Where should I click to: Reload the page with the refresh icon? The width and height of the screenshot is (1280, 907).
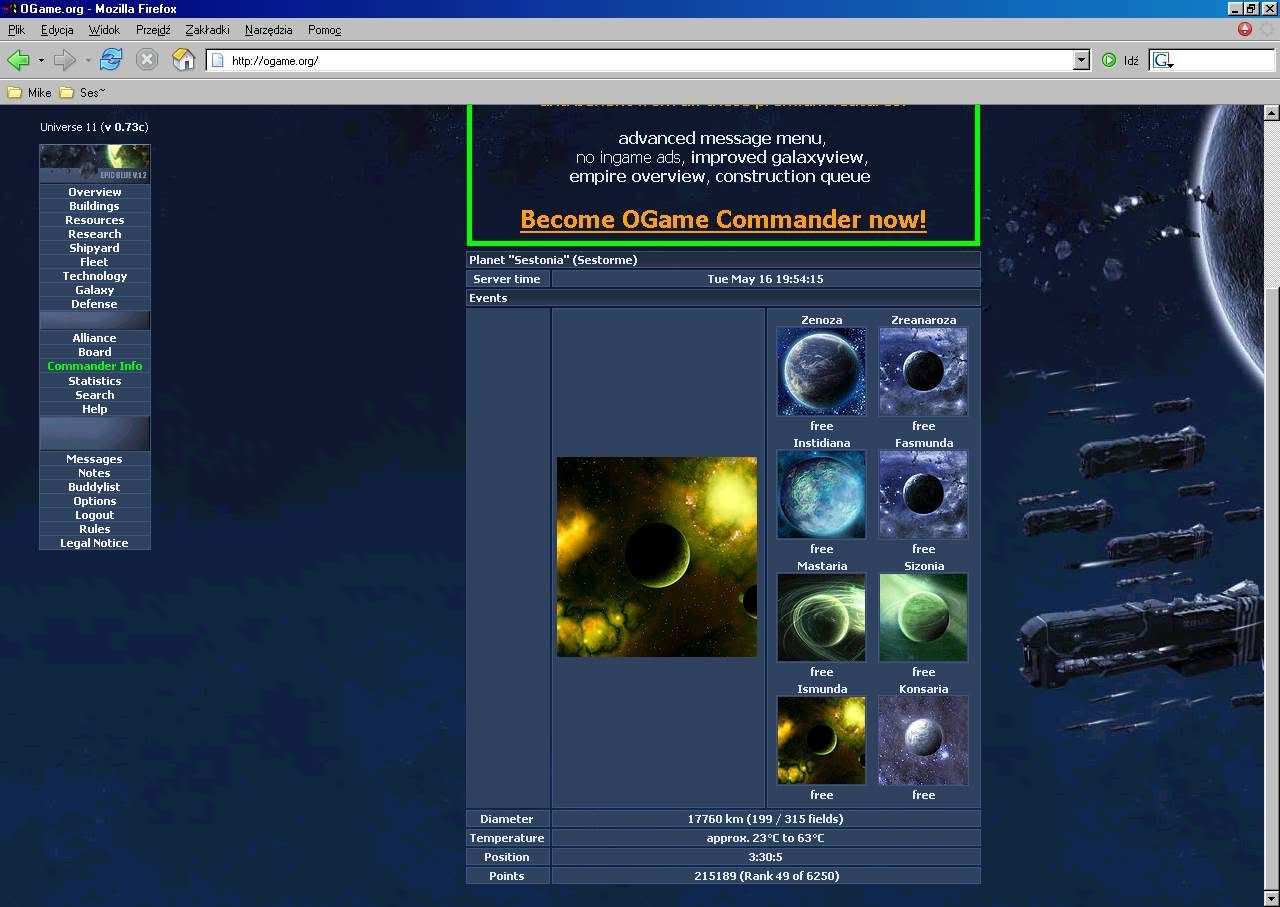coord(111,60)
